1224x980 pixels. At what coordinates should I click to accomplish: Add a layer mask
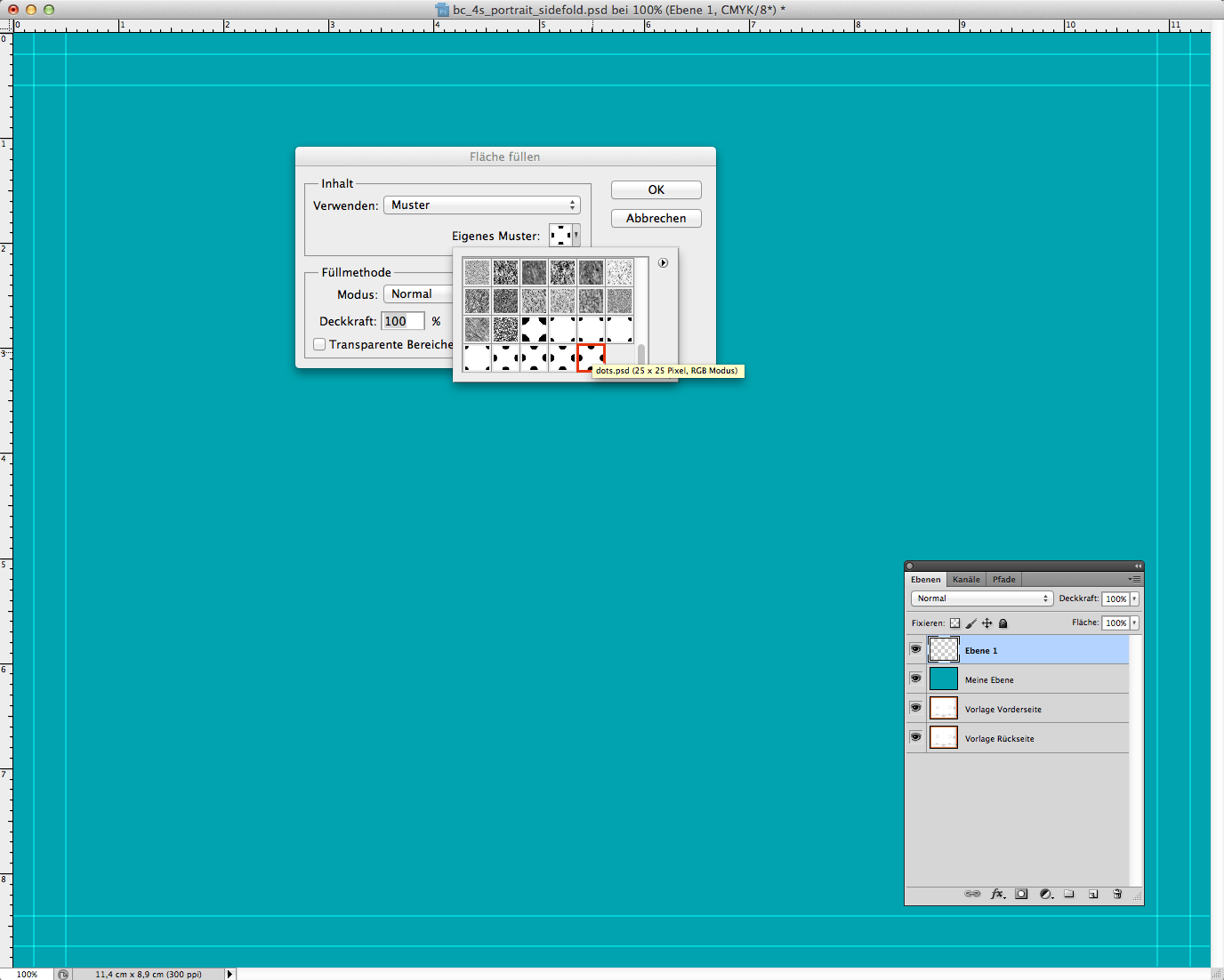coord(1022,894)
